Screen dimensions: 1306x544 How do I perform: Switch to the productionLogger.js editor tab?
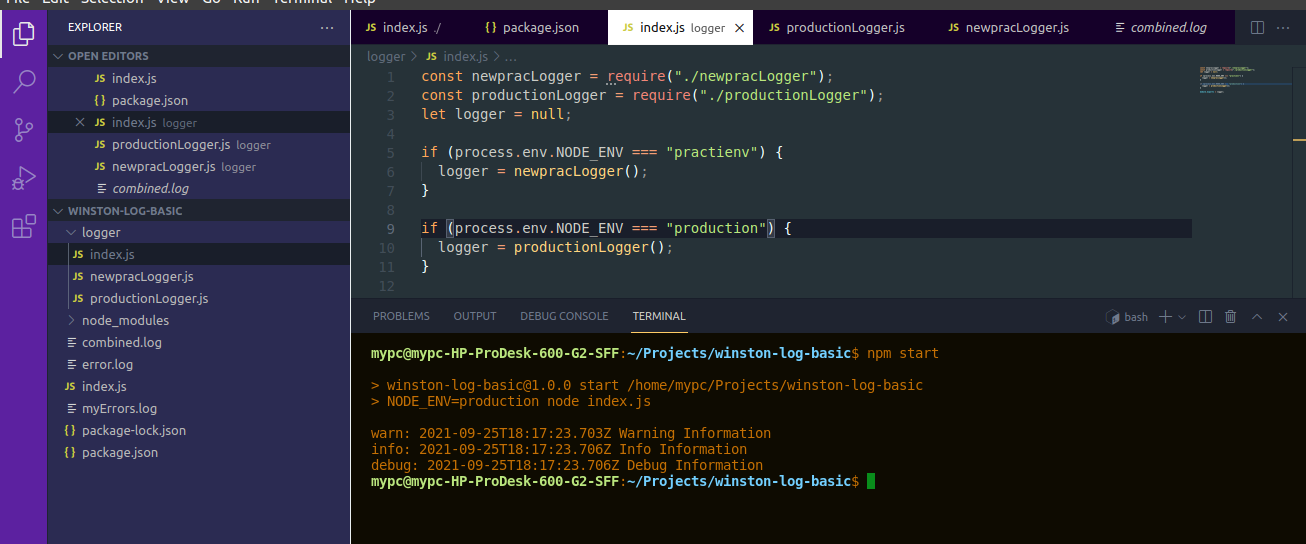[836, 28]
